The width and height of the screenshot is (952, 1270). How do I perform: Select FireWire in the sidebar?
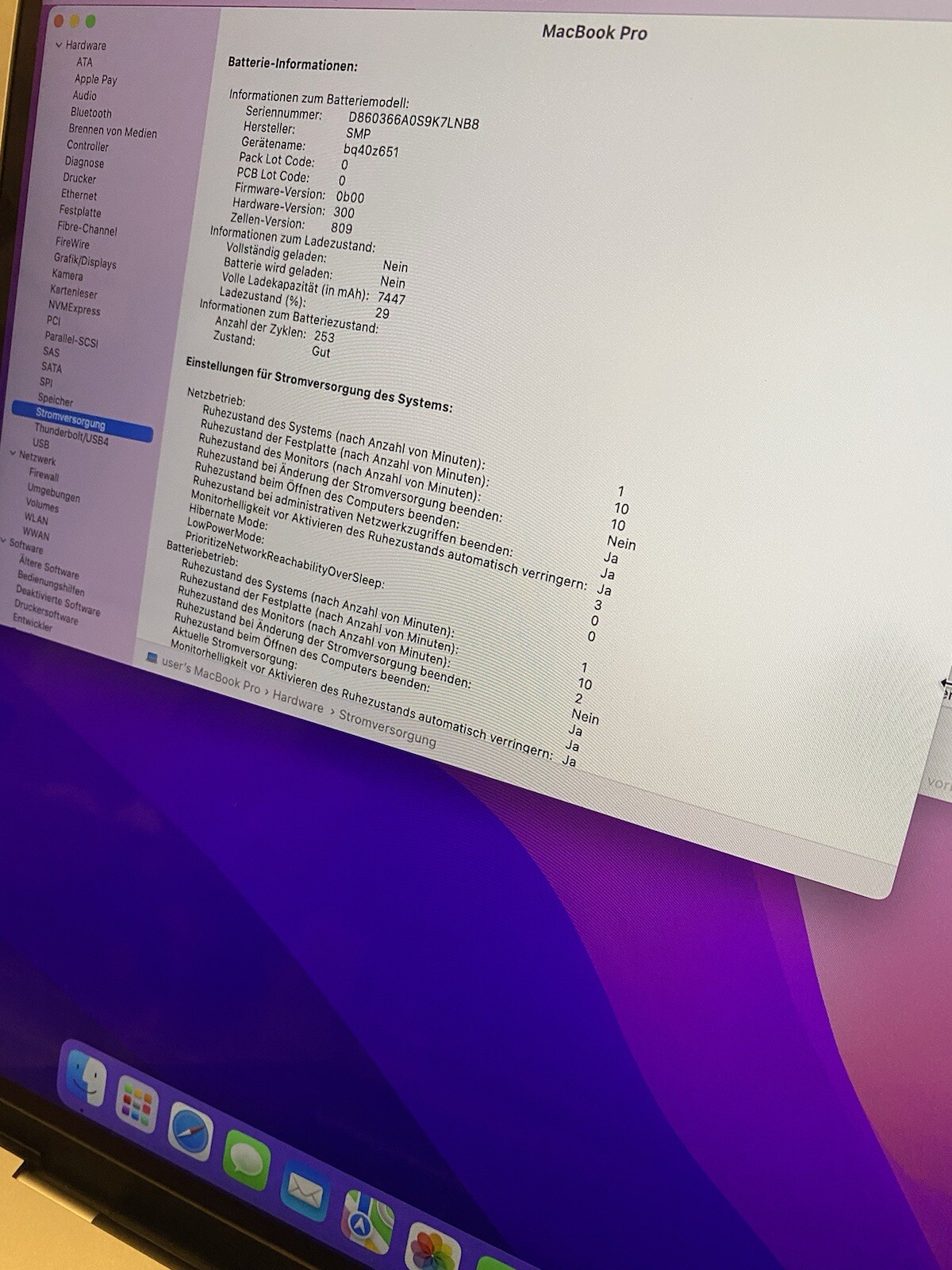[x=72, y=243]
